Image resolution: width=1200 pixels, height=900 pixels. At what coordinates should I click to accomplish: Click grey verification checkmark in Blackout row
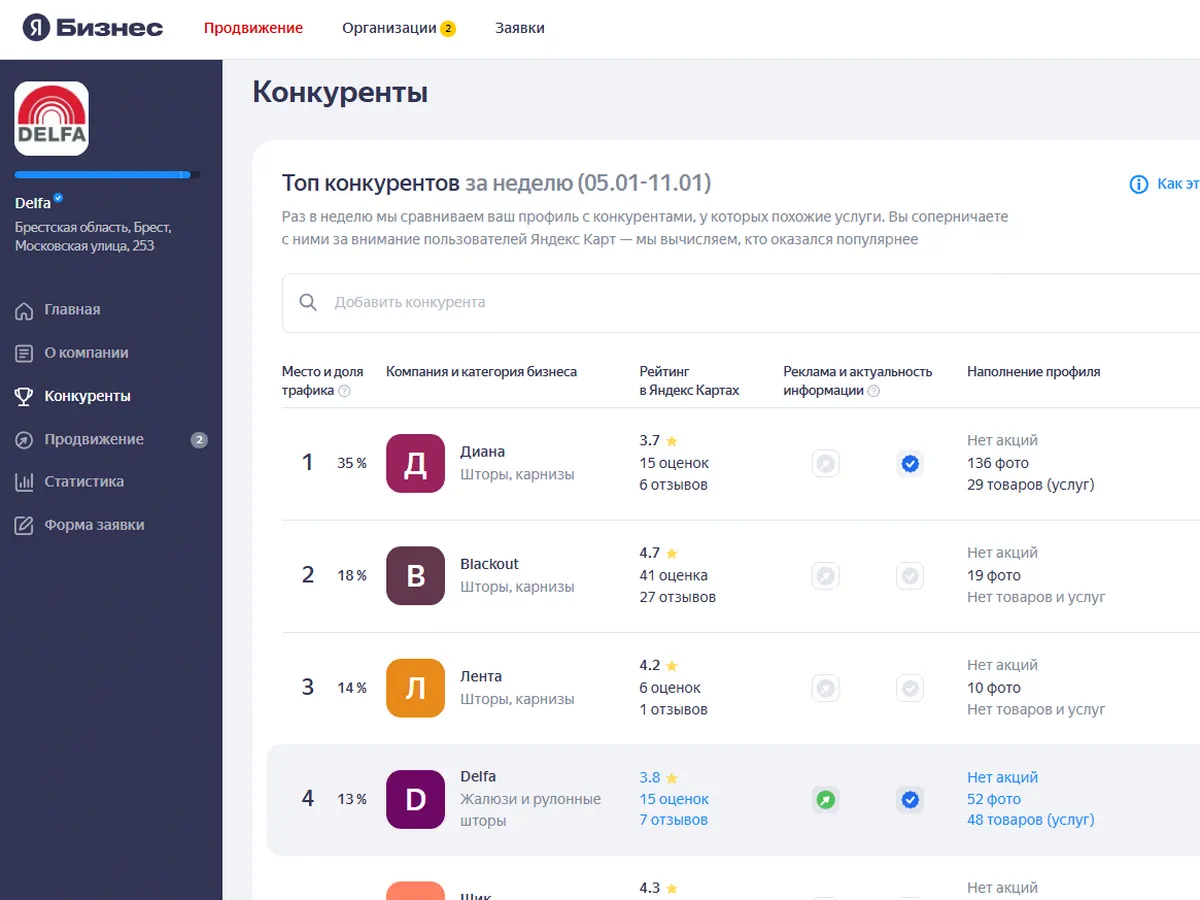click(x=909, y=576)
